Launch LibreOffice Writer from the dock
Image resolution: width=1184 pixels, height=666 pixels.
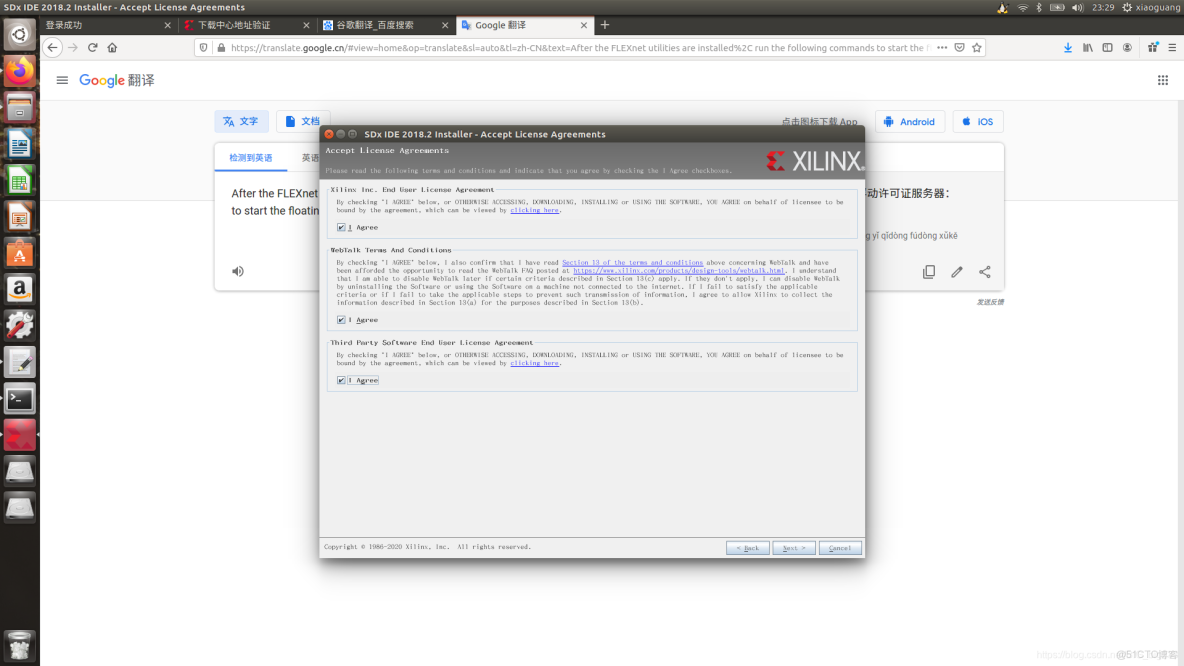[20, 144]
